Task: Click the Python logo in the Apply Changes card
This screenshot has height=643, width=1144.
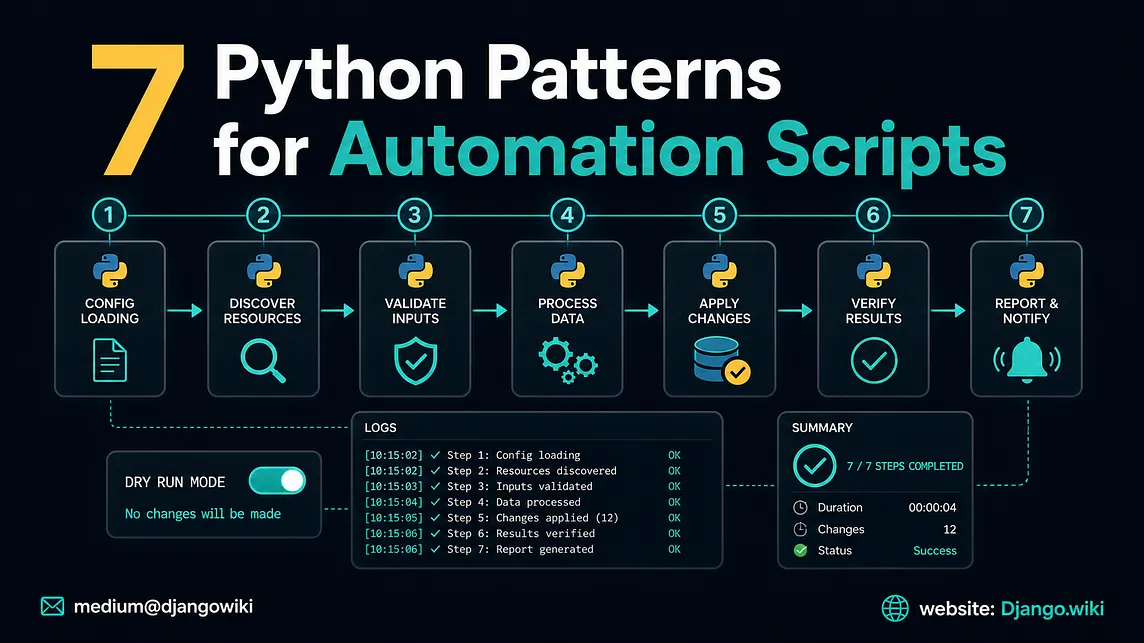Action: [x=719, y=272]
